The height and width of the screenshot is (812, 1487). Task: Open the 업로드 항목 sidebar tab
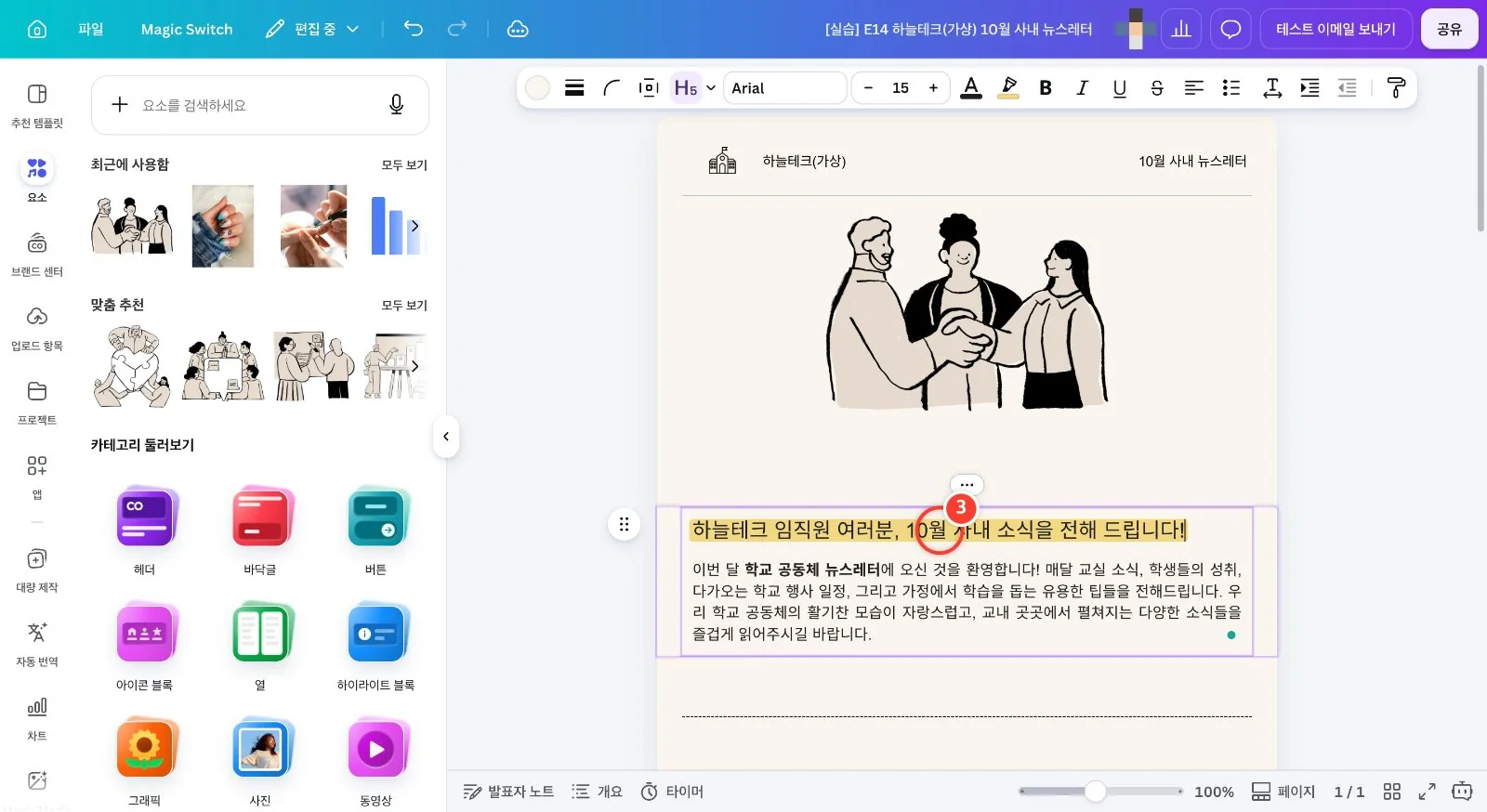pyautogui.click(x=37, y=328)
